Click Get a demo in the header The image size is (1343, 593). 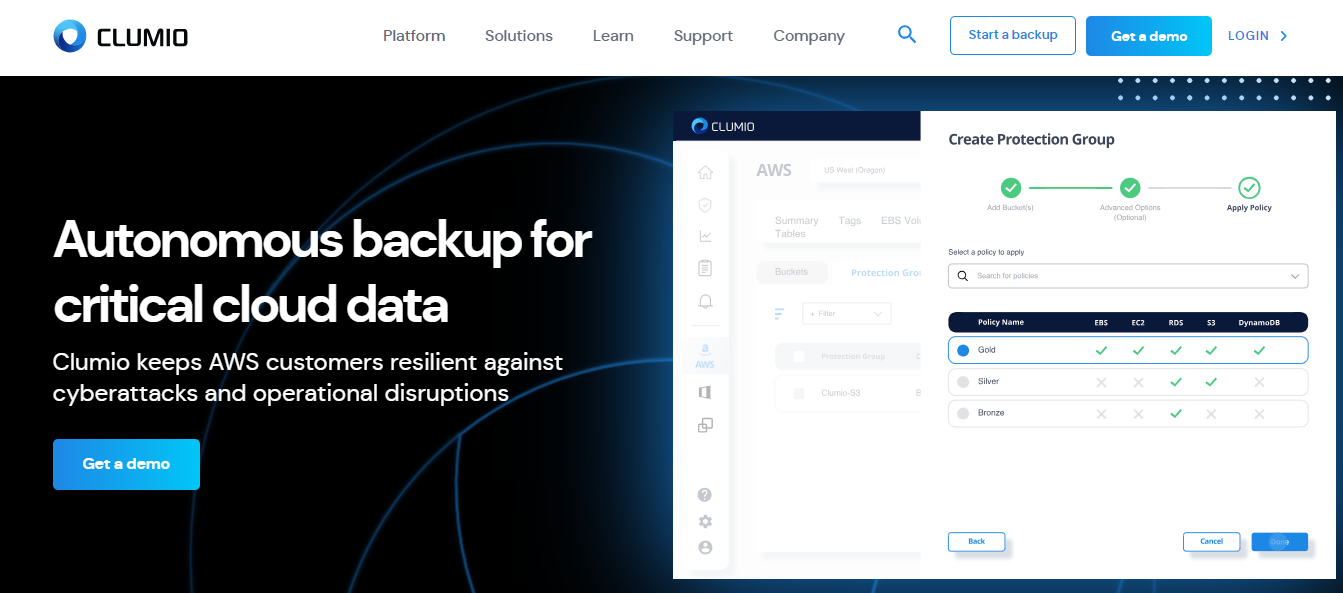click(1149, 36)
